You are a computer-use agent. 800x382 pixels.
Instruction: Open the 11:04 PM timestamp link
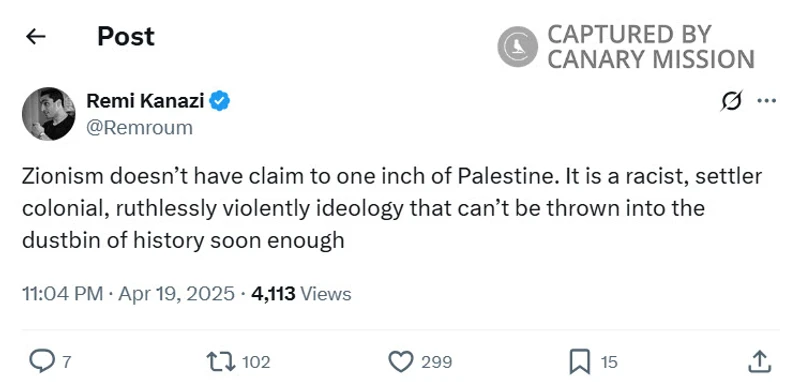click(129, 294)
